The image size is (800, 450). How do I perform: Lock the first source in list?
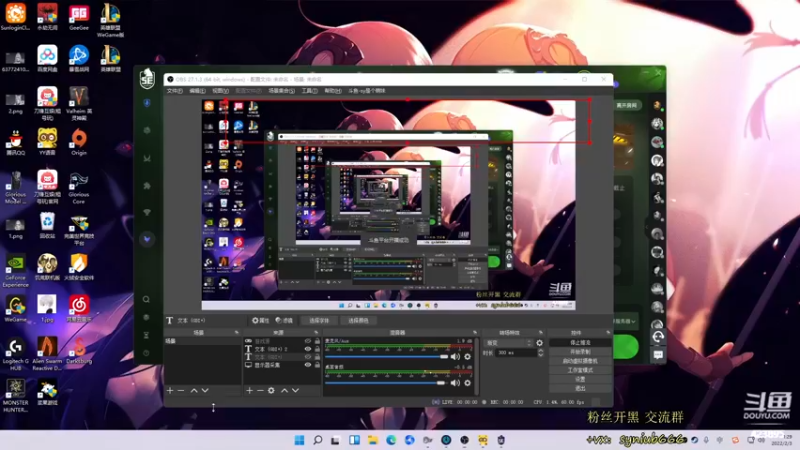(317, 341)
